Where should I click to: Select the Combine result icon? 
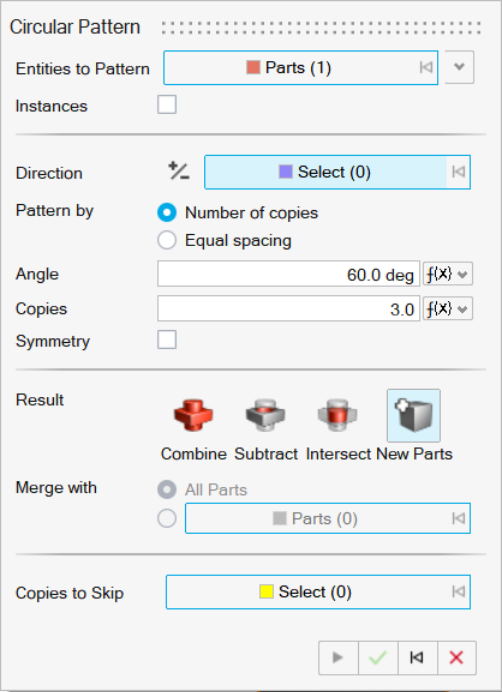click(193, 415)
